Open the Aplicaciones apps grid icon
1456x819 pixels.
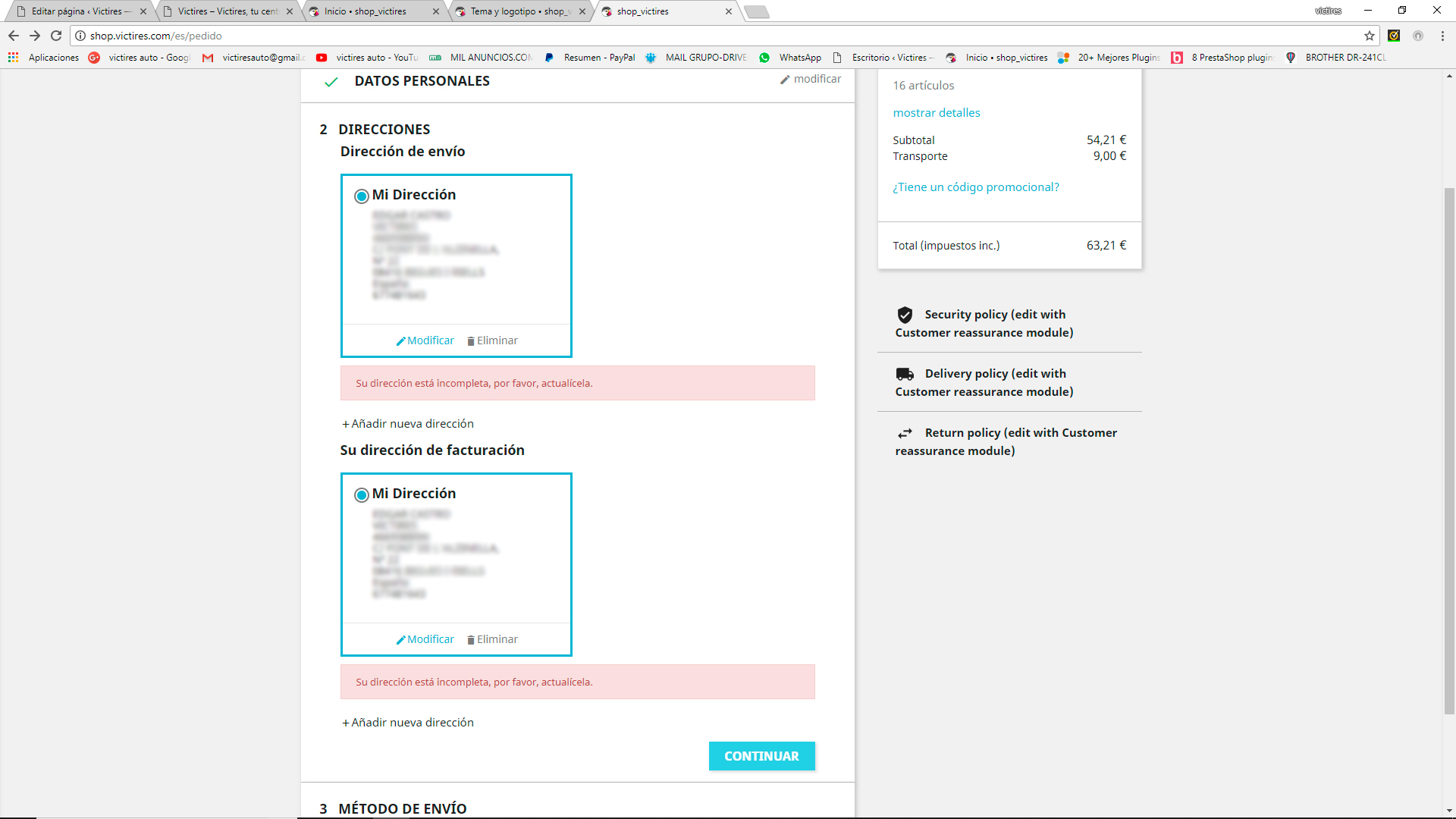pos(13,58)
